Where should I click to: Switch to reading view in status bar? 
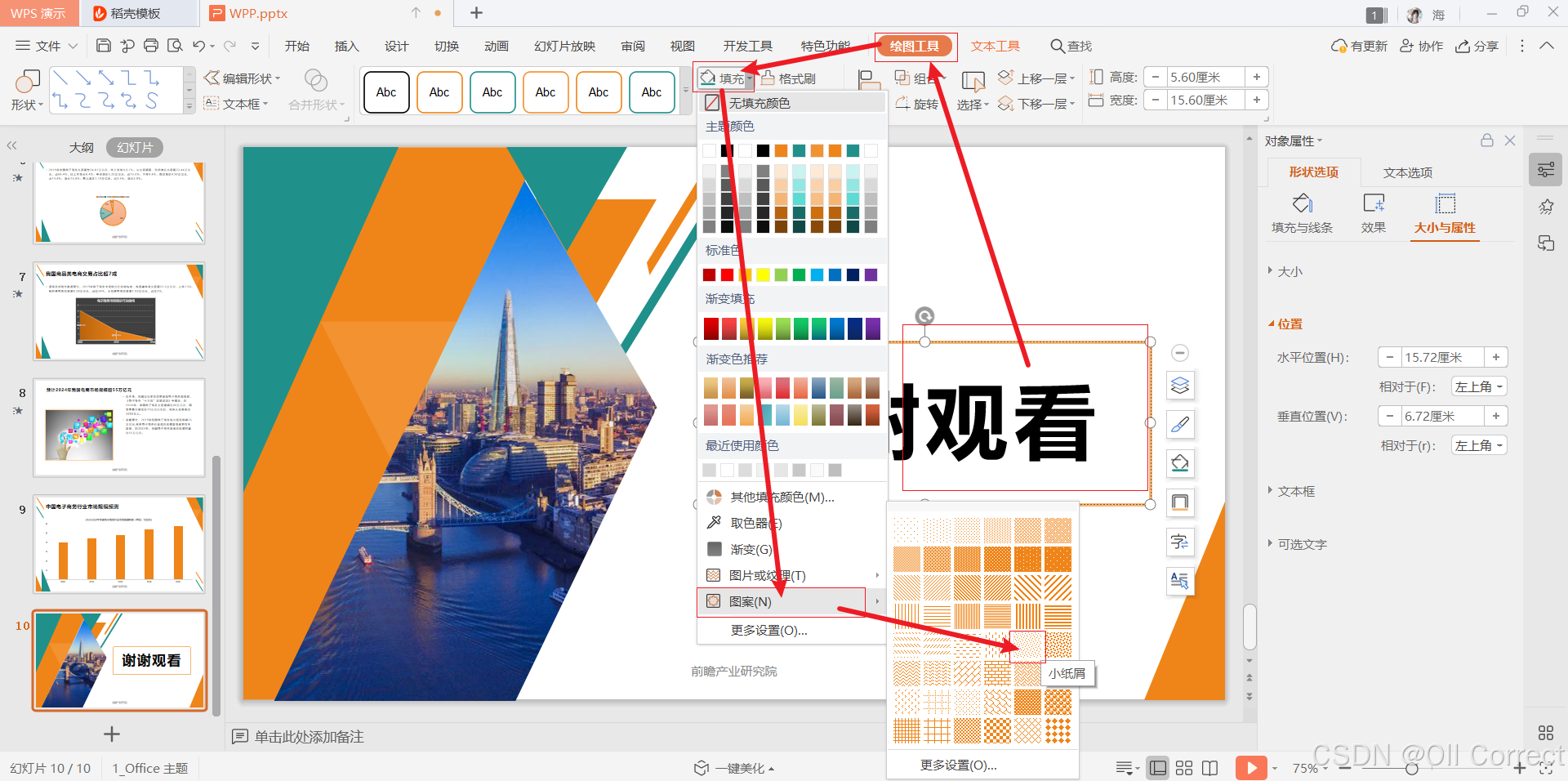(1210, 768)
